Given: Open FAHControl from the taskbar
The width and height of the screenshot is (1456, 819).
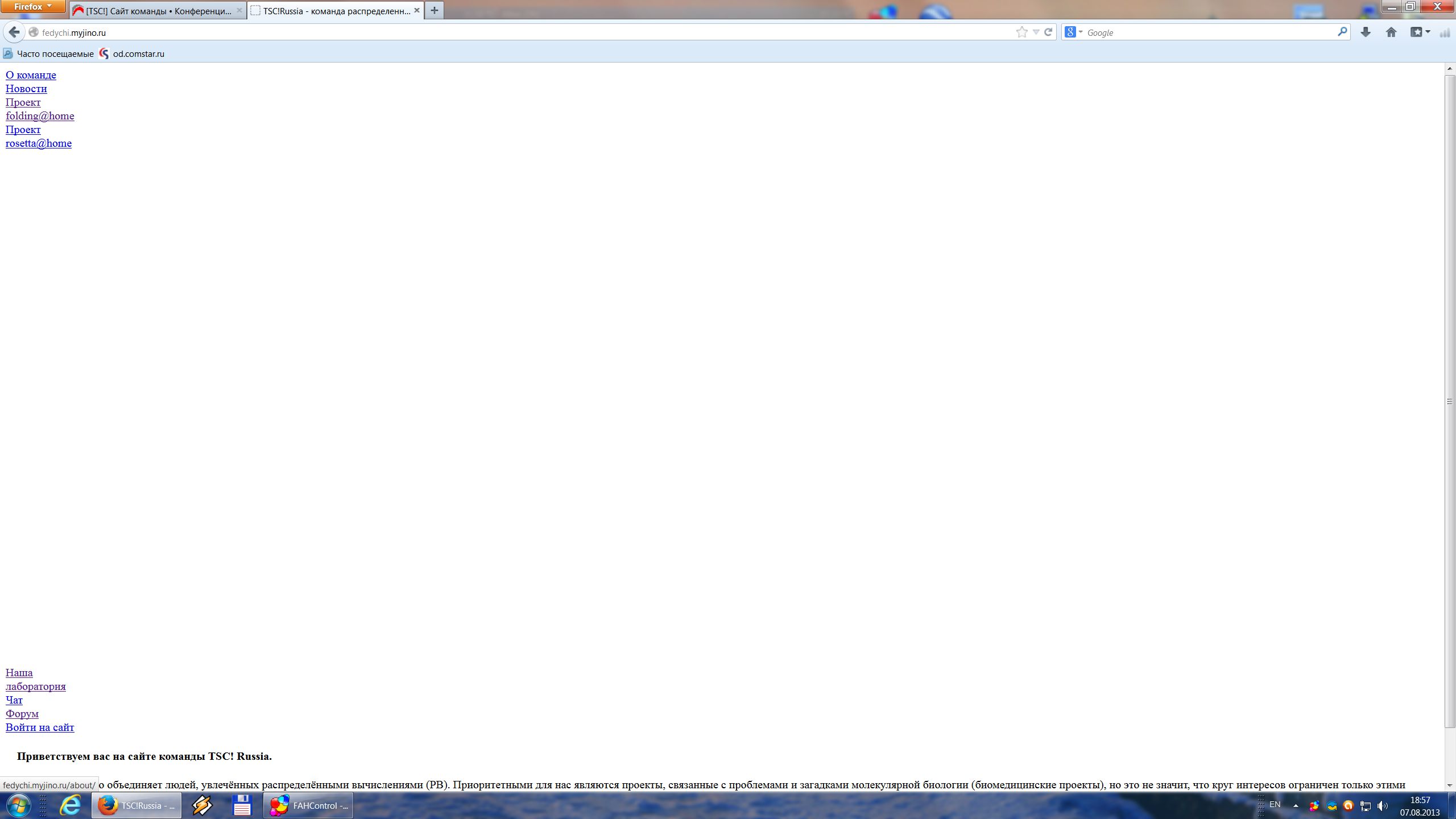Looking at the screenshot, I should pos(308,805).
